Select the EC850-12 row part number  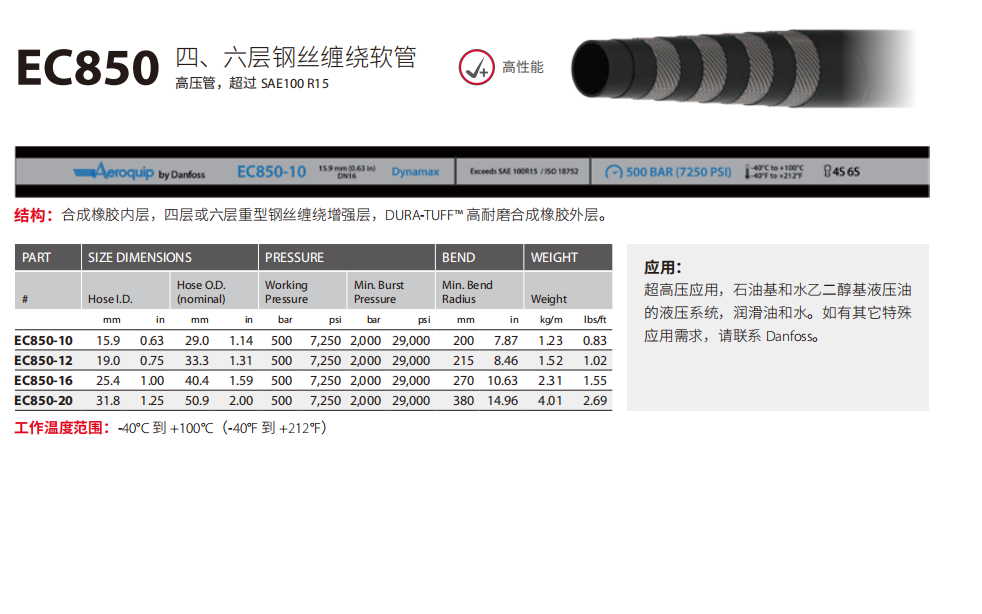click(44, 360)
